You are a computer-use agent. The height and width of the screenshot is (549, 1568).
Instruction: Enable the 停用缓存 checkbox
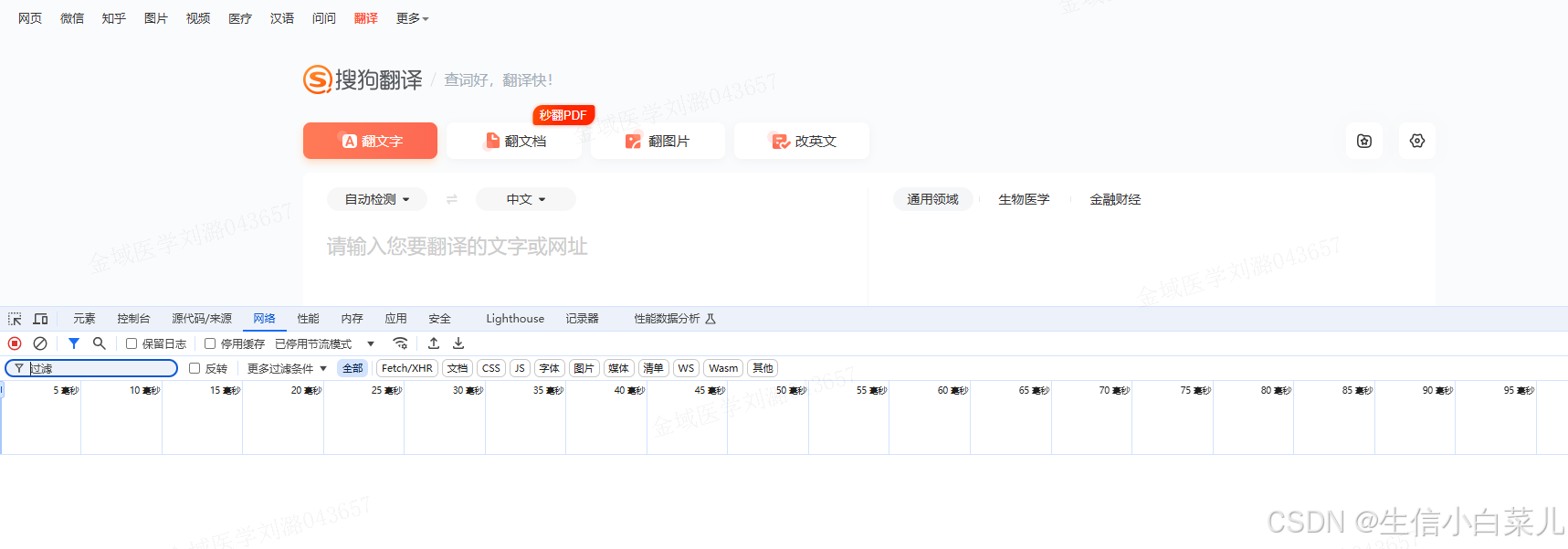click(x=210, y=343)
